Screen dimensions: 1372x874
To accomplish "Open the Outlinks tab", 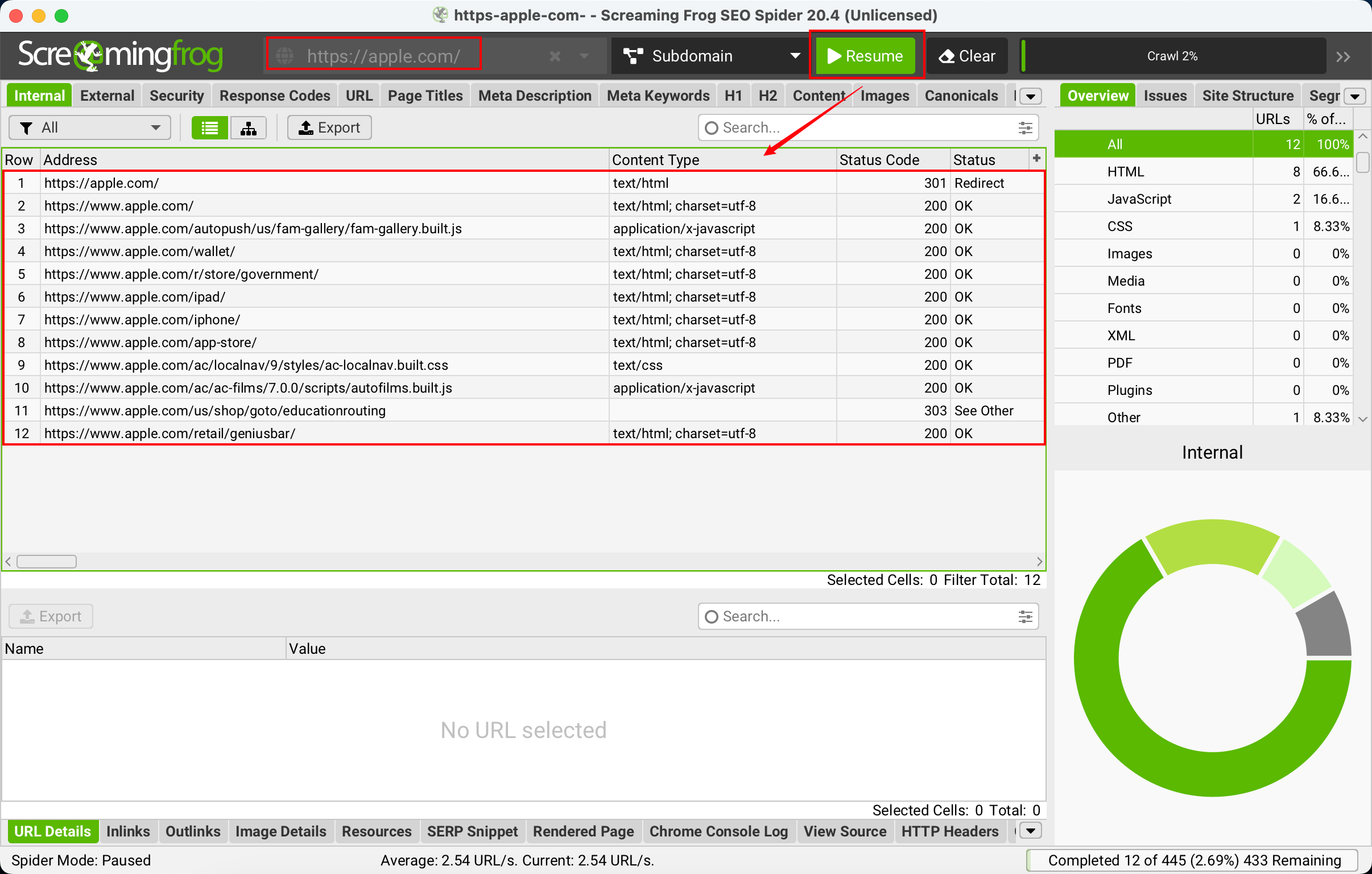I will (x=193, y=831).
